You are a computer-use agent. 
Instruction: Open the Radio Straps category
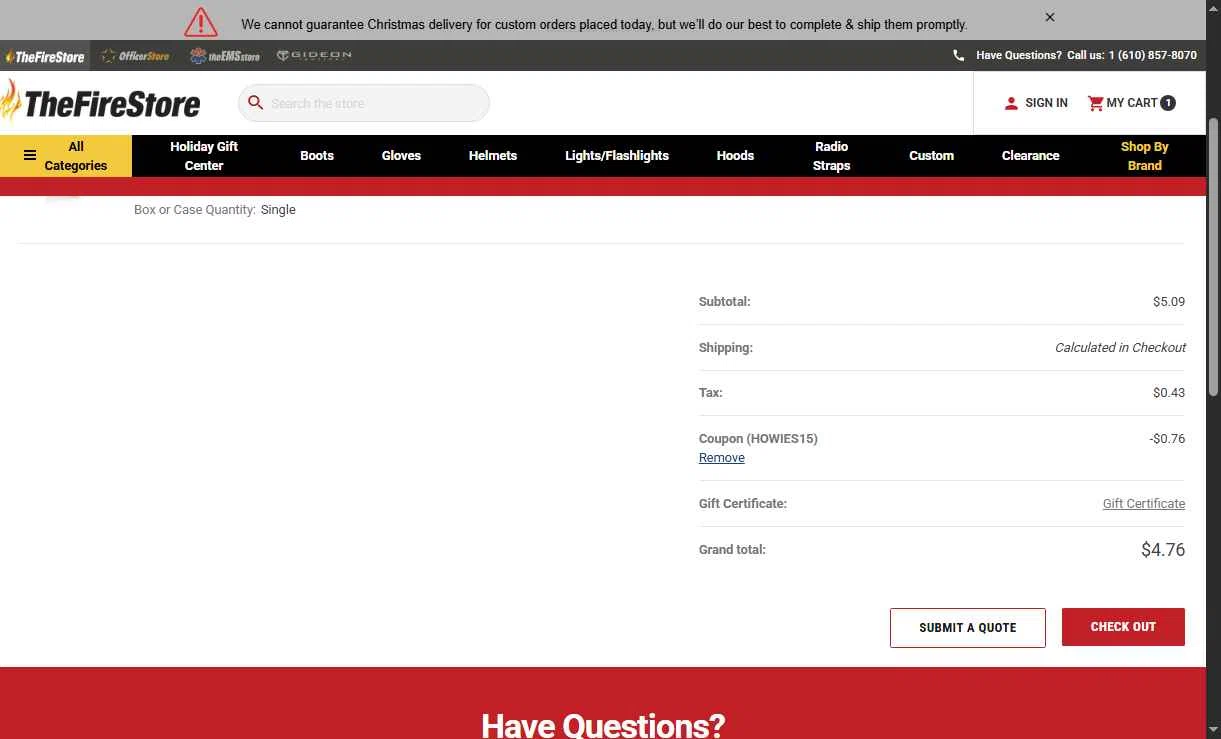click(832, 156)
